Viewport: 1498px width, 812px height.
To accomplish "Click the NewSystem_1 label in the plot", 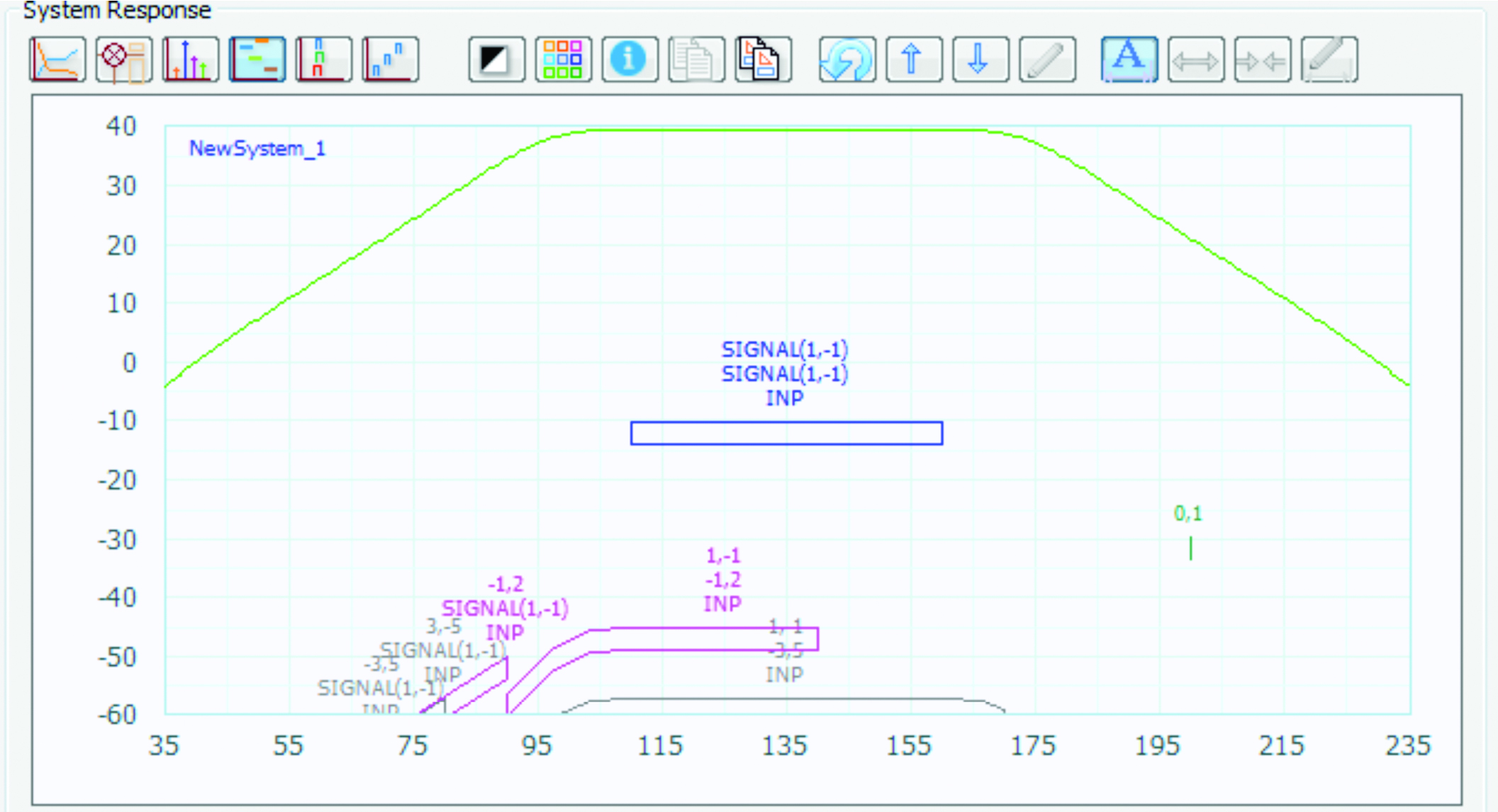I will coord(257,149).
